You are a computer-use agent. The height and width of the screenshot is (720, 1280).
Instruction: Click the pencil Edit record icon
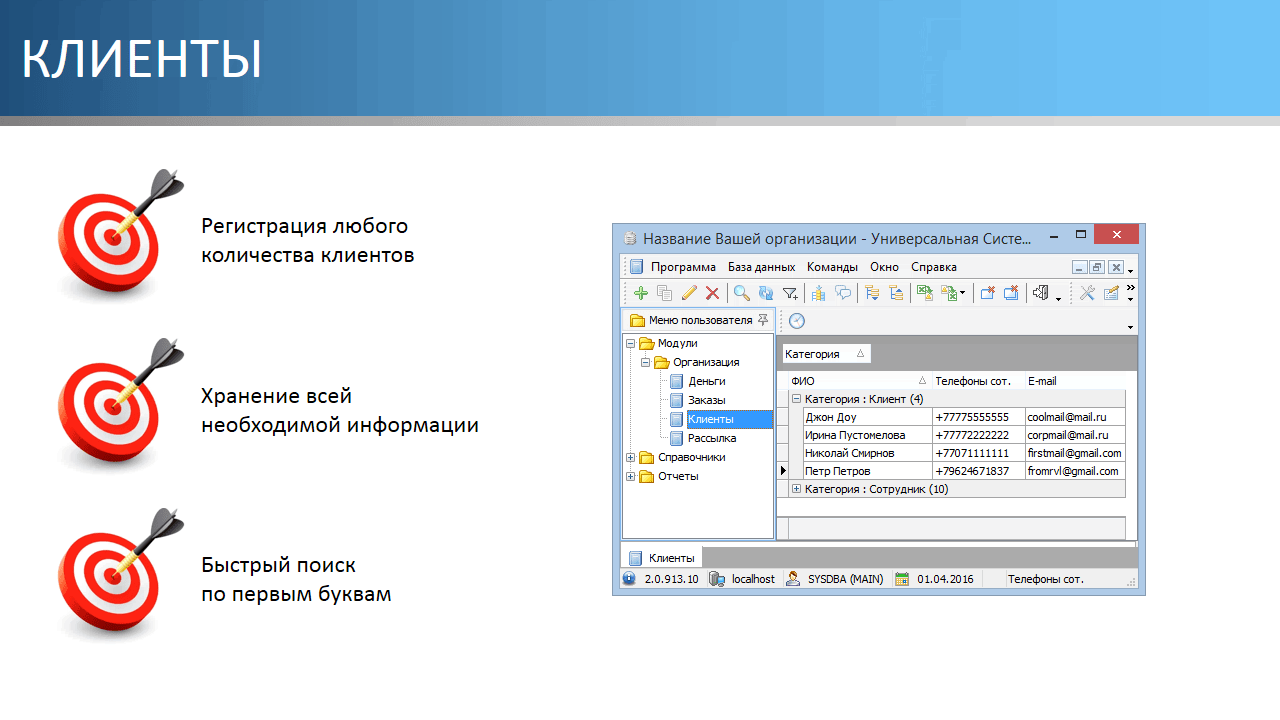point(688,293)
